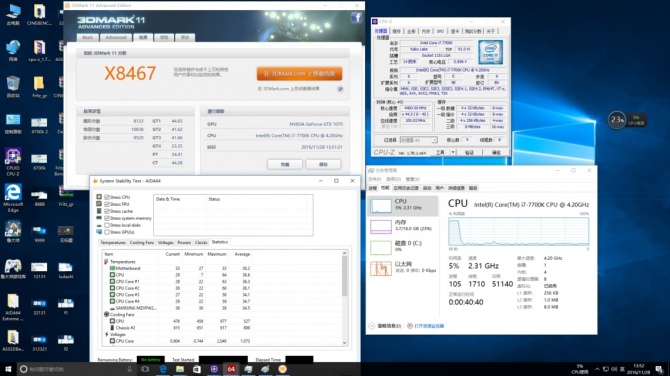Open the Action Center notification icon
Viewport: 670px width, 376px height.
(x=660, y=369)
